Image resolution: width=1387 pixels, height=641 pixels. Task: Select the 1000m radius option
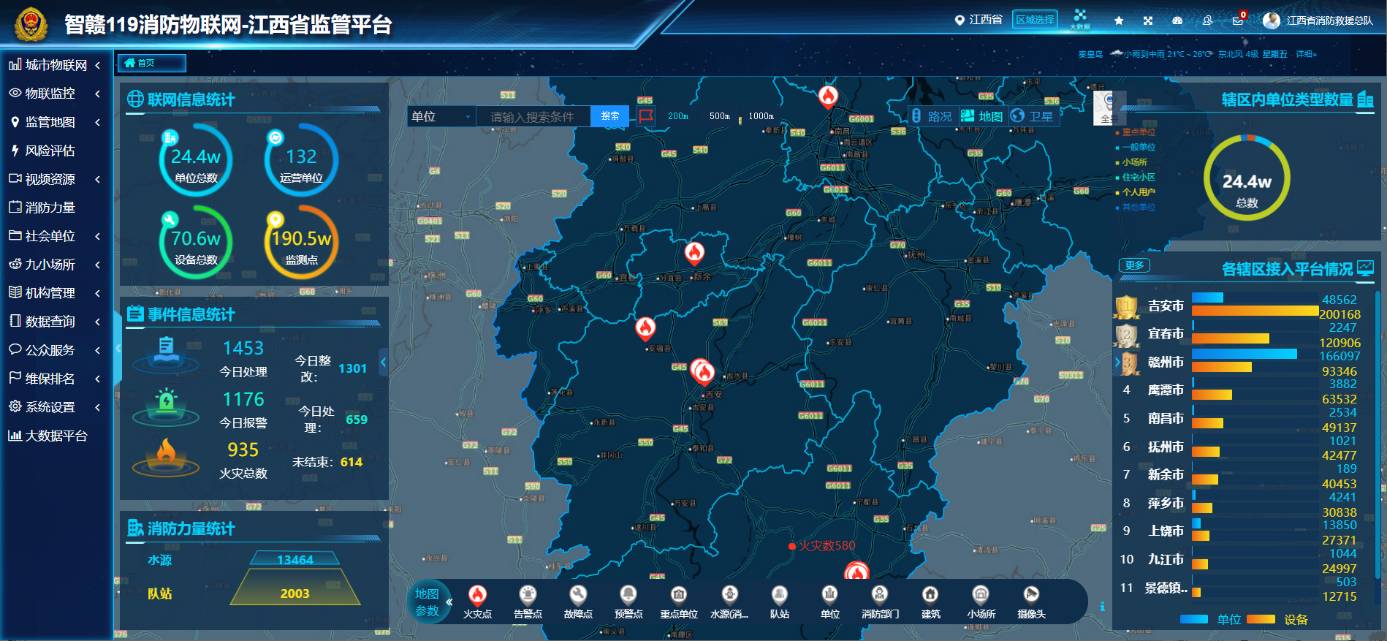click(762, 116)
